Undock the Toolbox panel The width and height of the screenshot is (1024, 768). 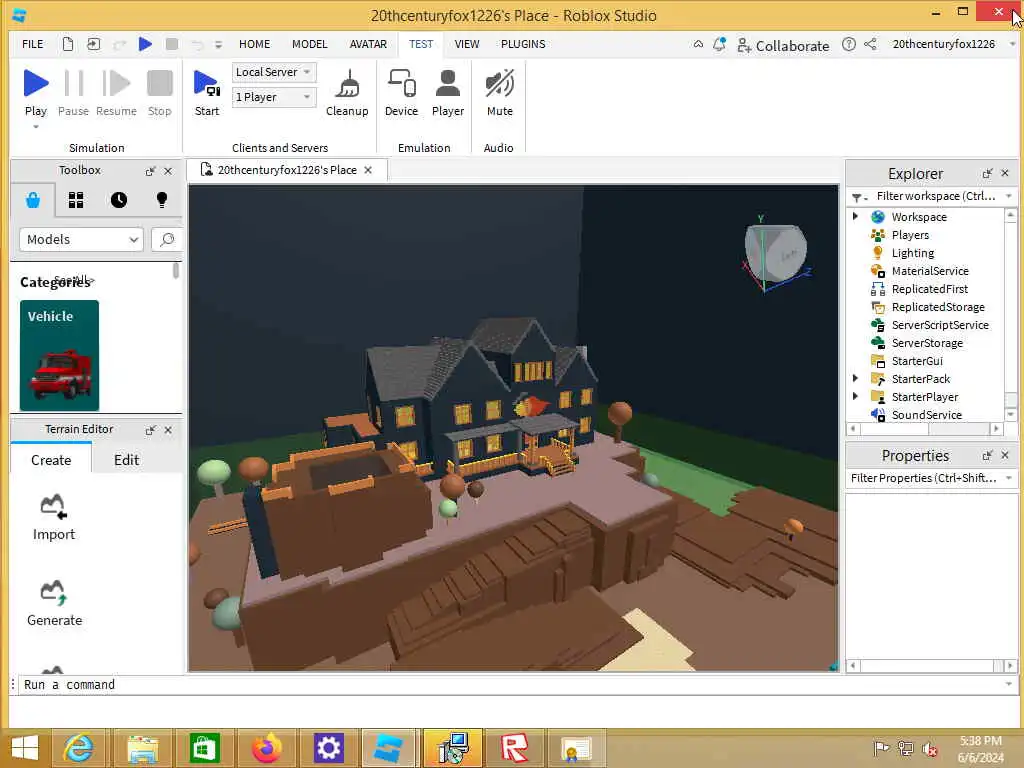pos(150,171)
